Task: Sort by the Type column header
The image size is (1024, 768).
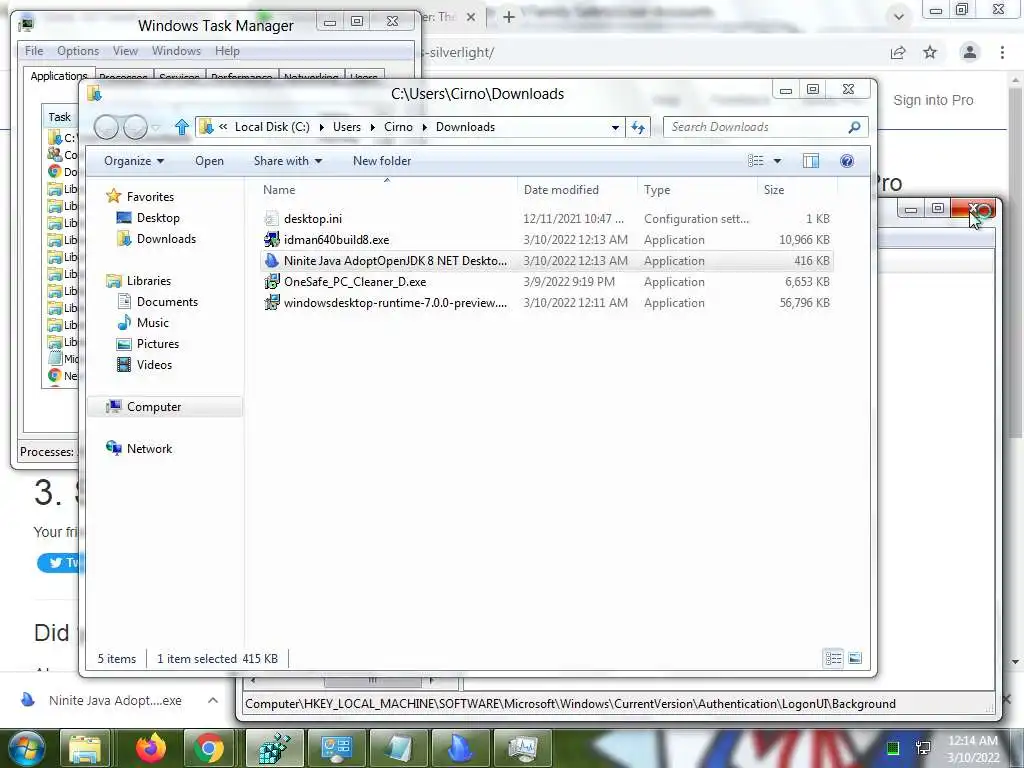Action: pyautogui.click(x=697, y=190)
